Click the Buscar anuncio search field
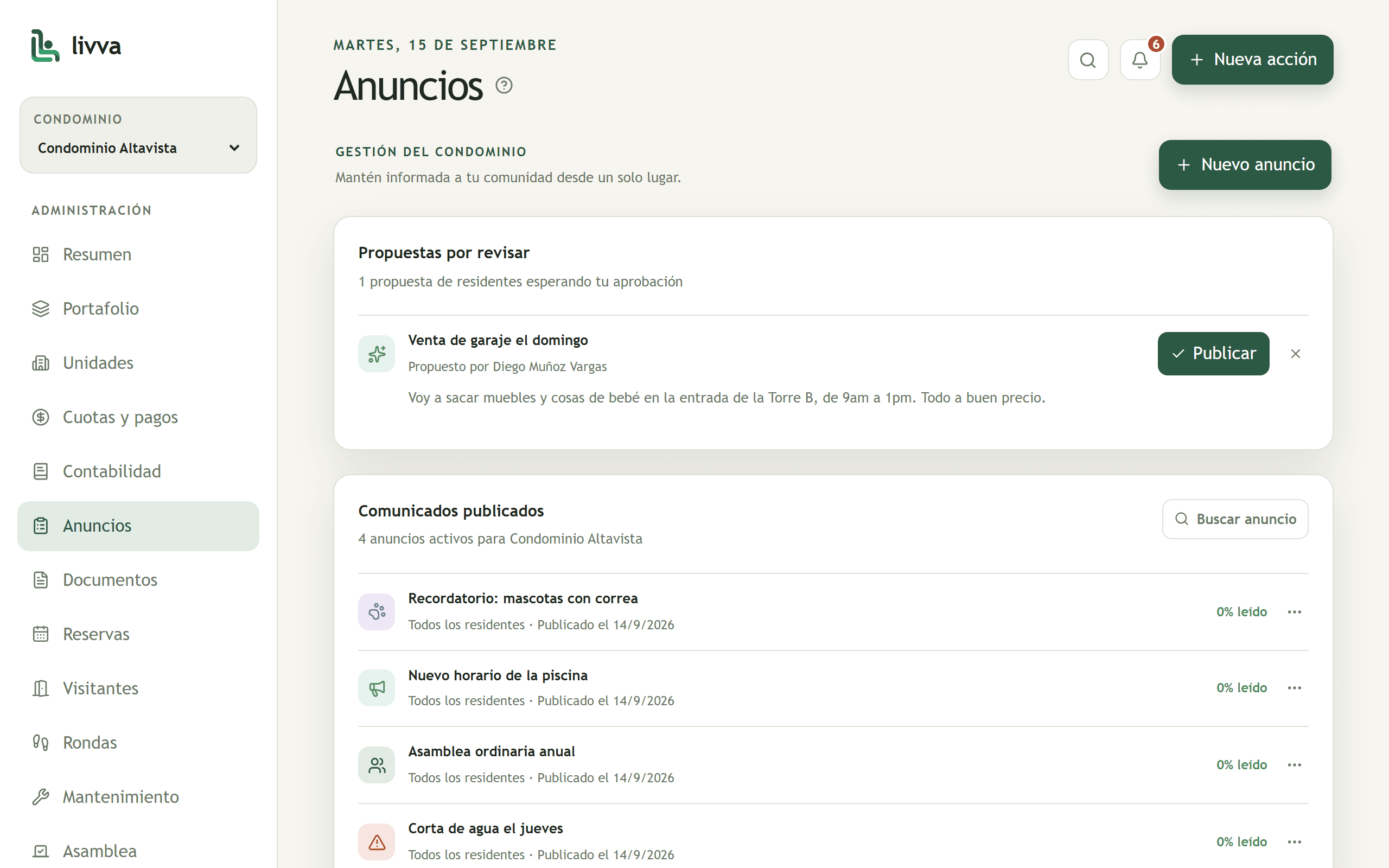The height and width of the screenshot is (868, 1389). (1235, 519)
